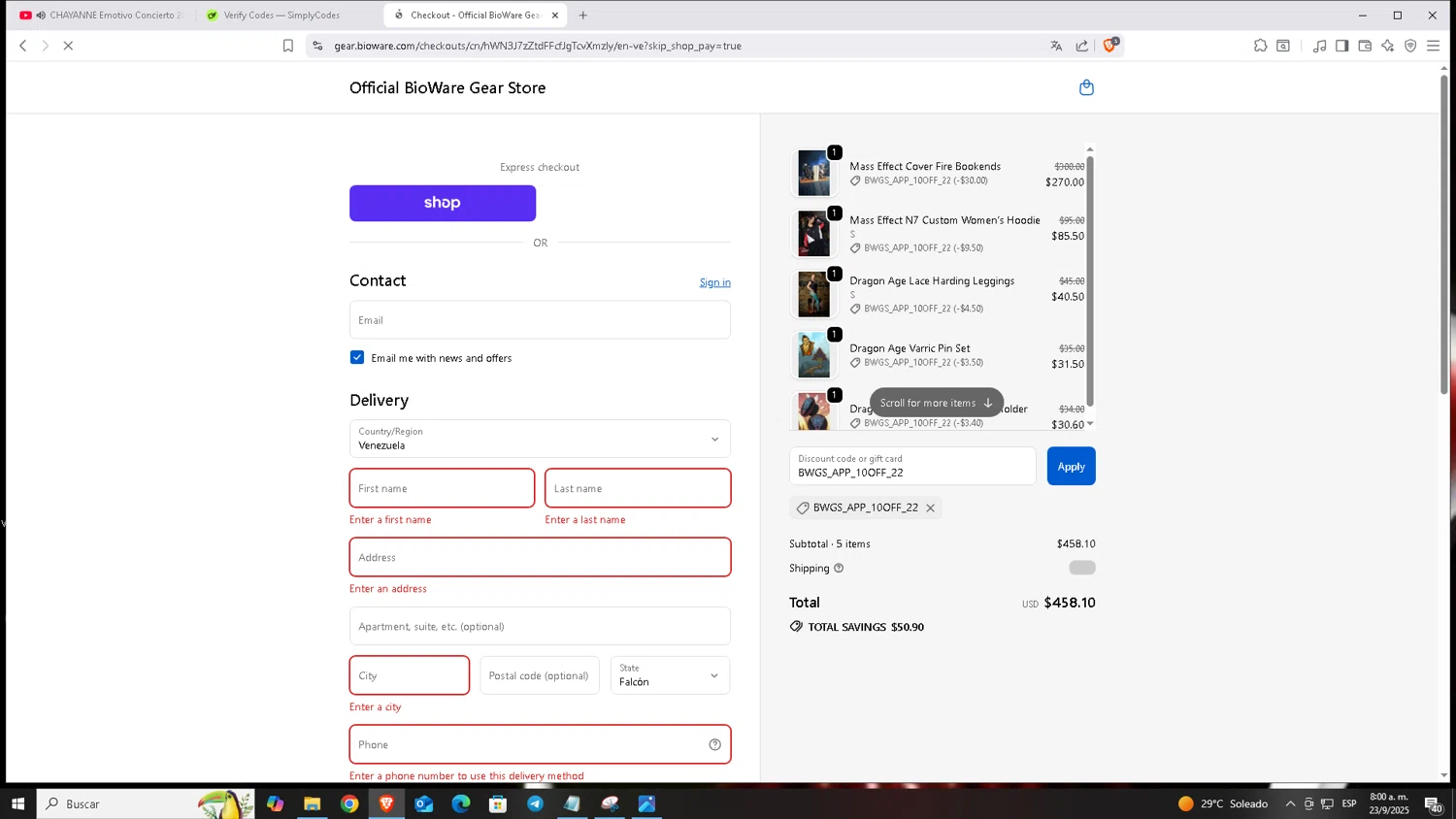Open the State dropdown showing Falcón
Screen dimensions: 1456x819
pyautogui.click(x=670, y=675)
